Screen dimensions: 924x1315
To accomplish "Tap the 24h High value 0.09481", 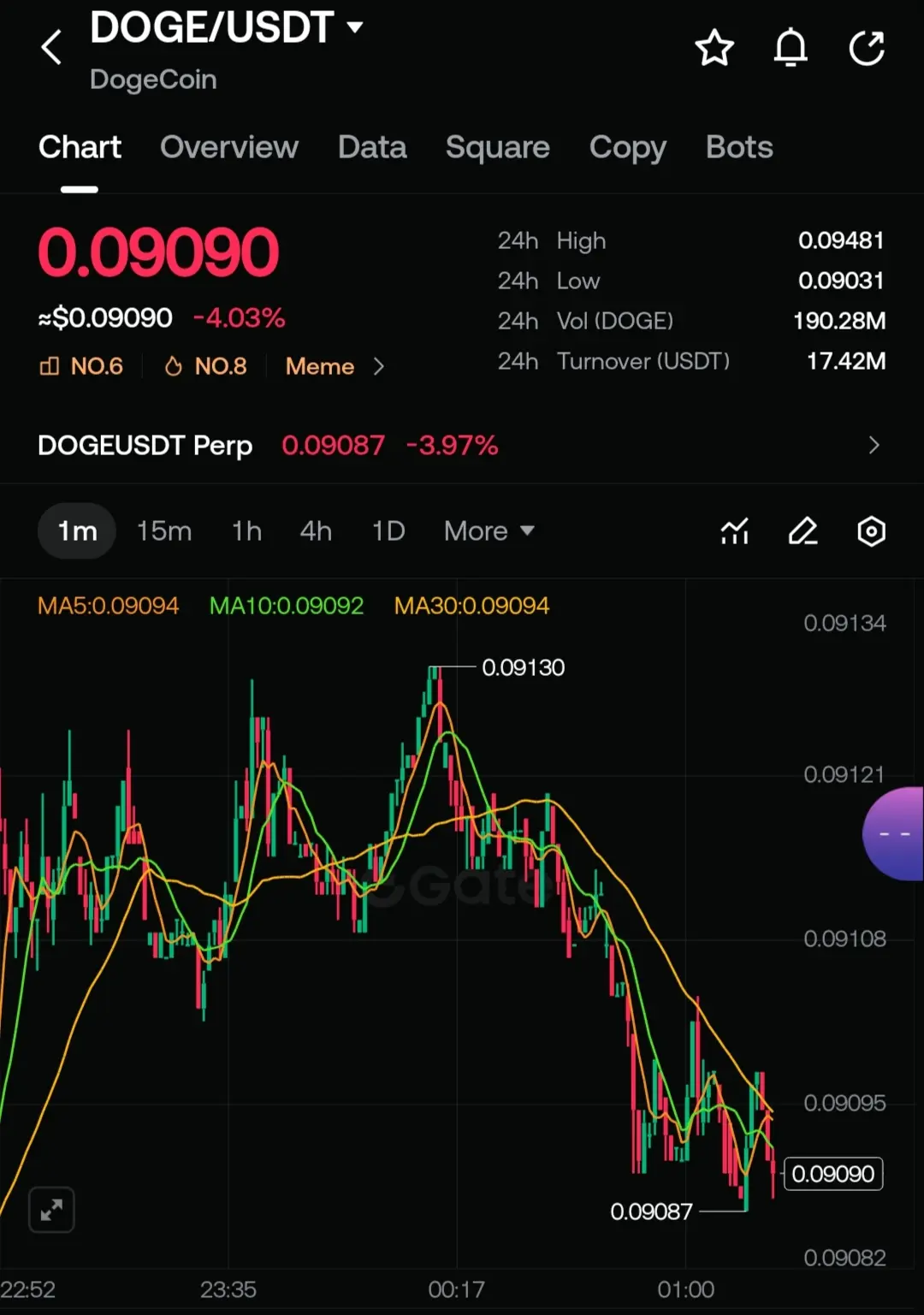I will pyautogui.click(x=841, y=240).
